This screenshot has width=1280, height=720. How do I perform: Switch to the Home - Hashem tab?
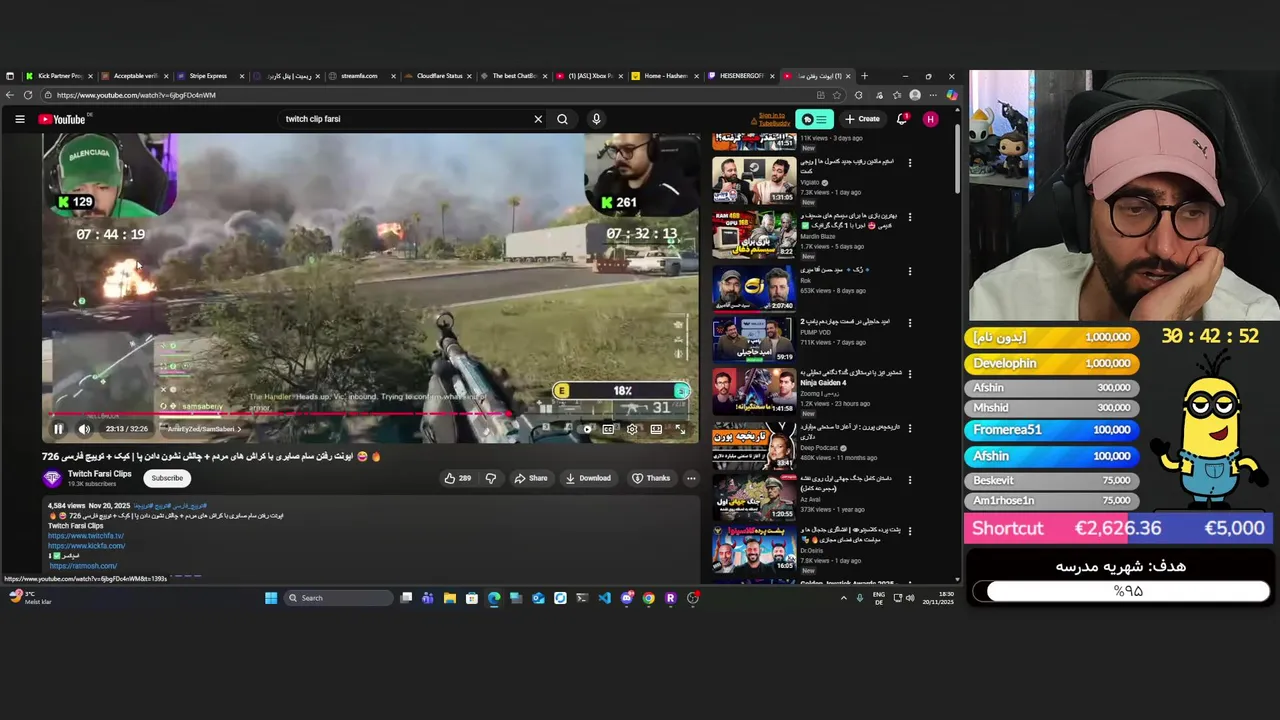pos(664,76)
